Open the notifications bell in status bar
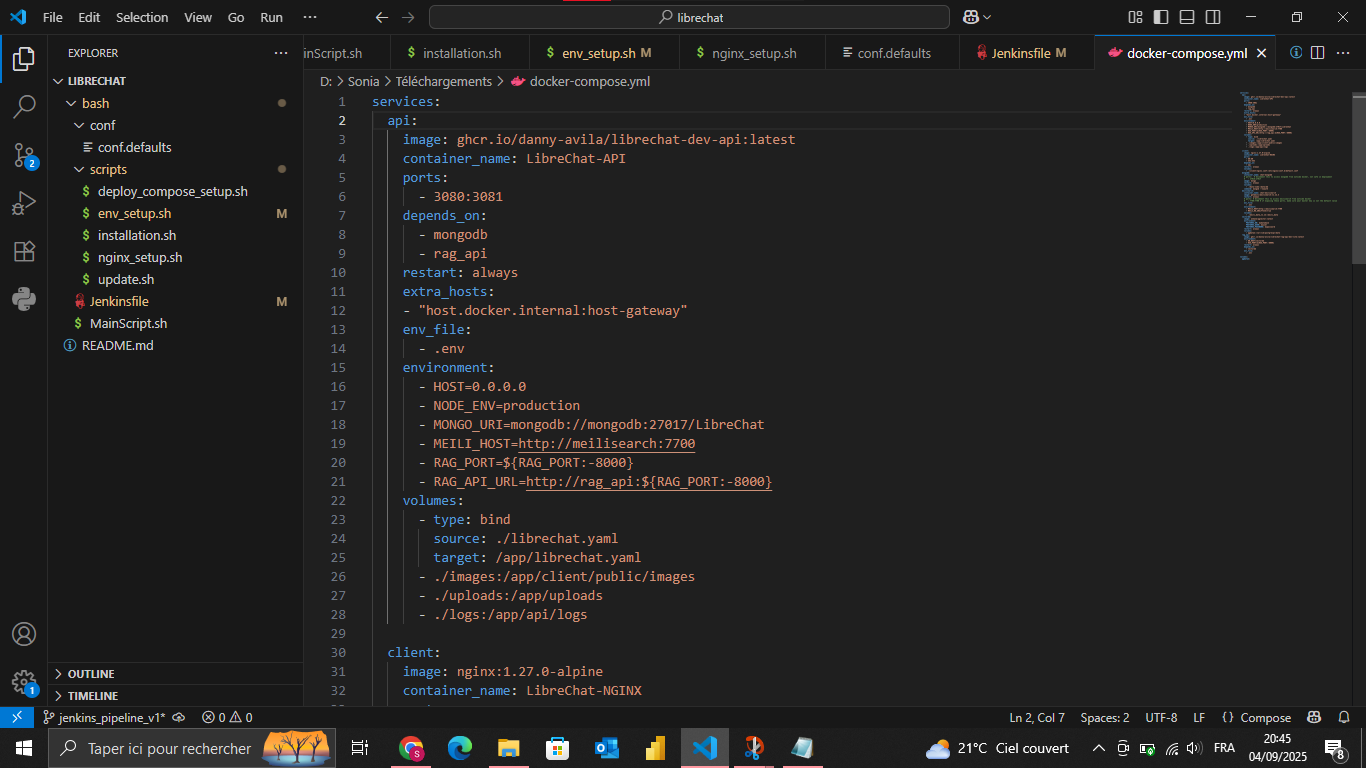The height and width of the screenshot is (768, 1366). (1343, 717)
